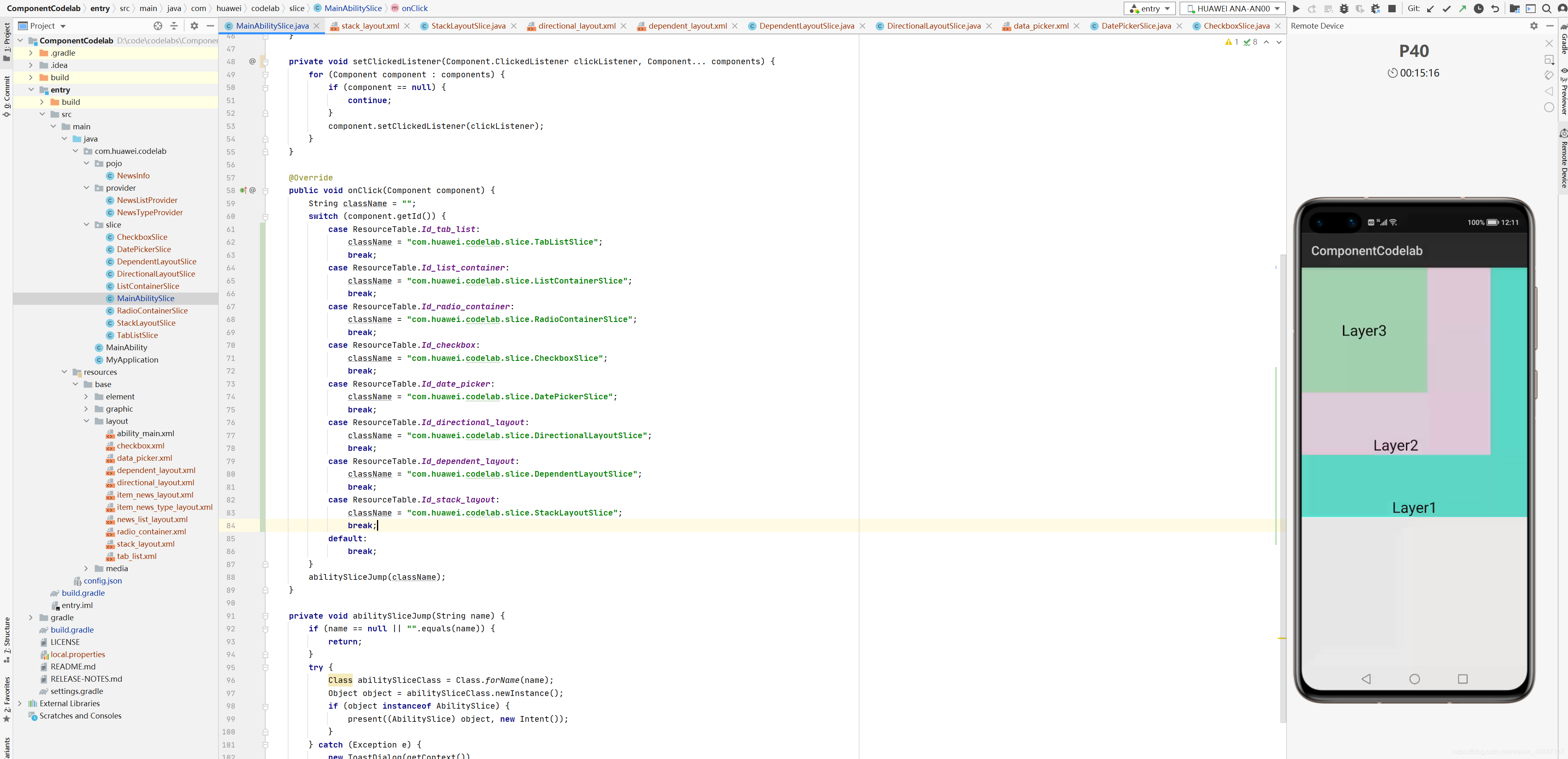Tap the Layer1 teal block on the phone

(x=1413, y=487)
